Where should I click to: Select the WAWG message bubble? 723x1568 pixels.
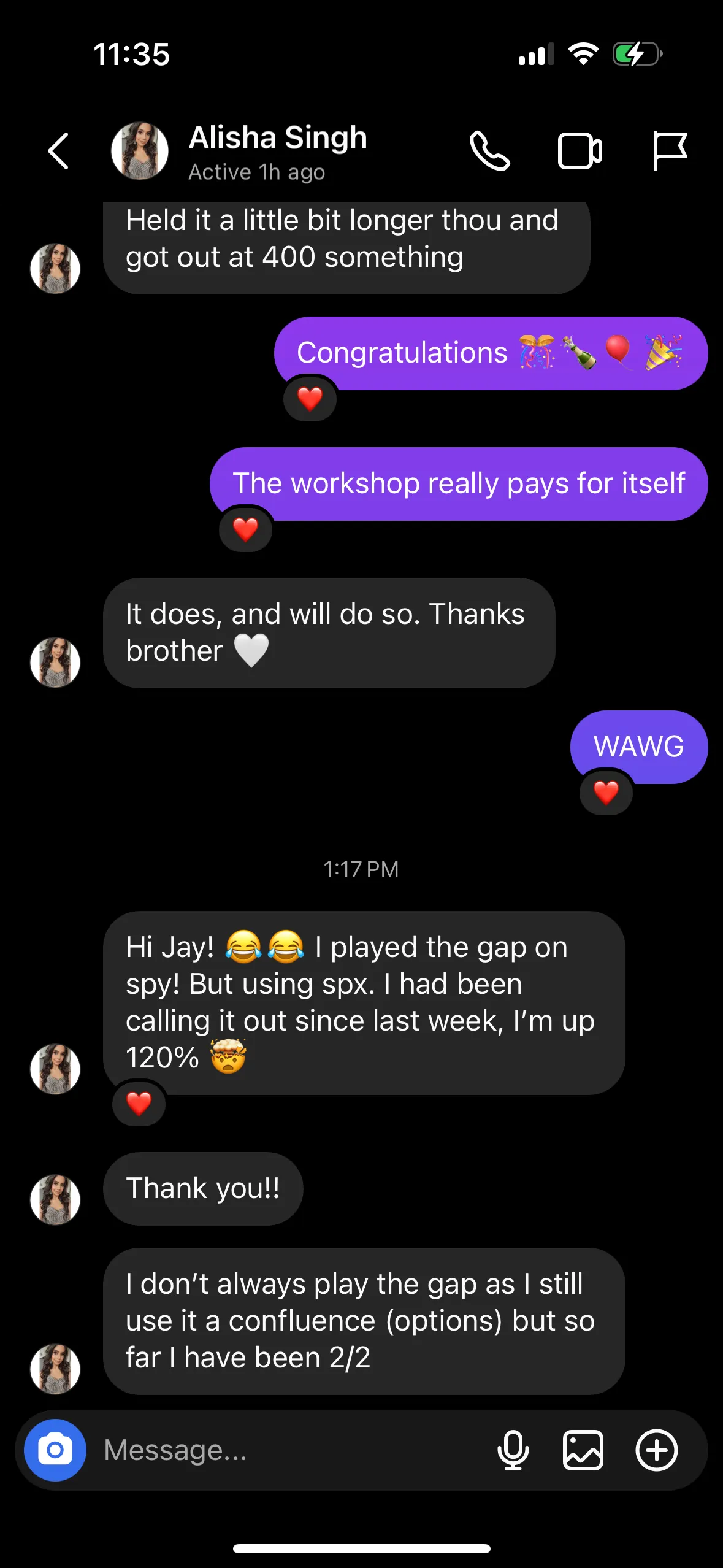pyautogui.click(x=639, y=747)
